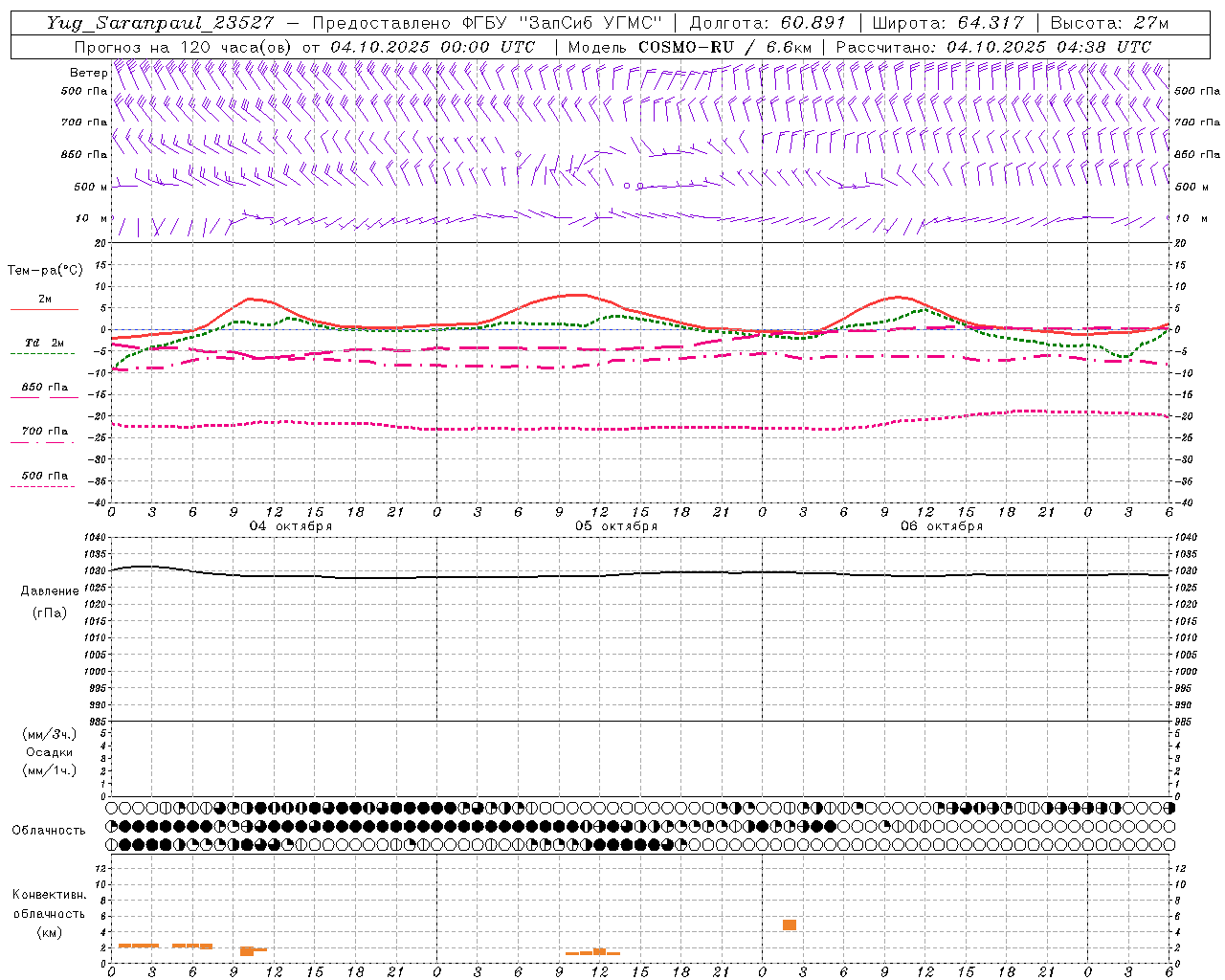The height and width of the screenshot is (980, 1225).
Task: Click the '06 октября' date label under temperature chart
Action: click(942, 526)
